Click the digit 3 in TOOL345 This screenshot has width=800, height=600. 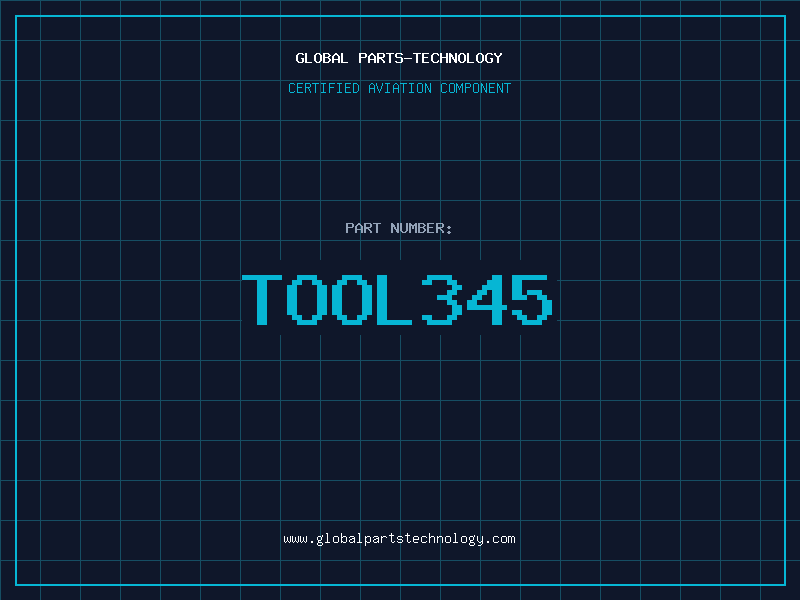click(440, 300)
